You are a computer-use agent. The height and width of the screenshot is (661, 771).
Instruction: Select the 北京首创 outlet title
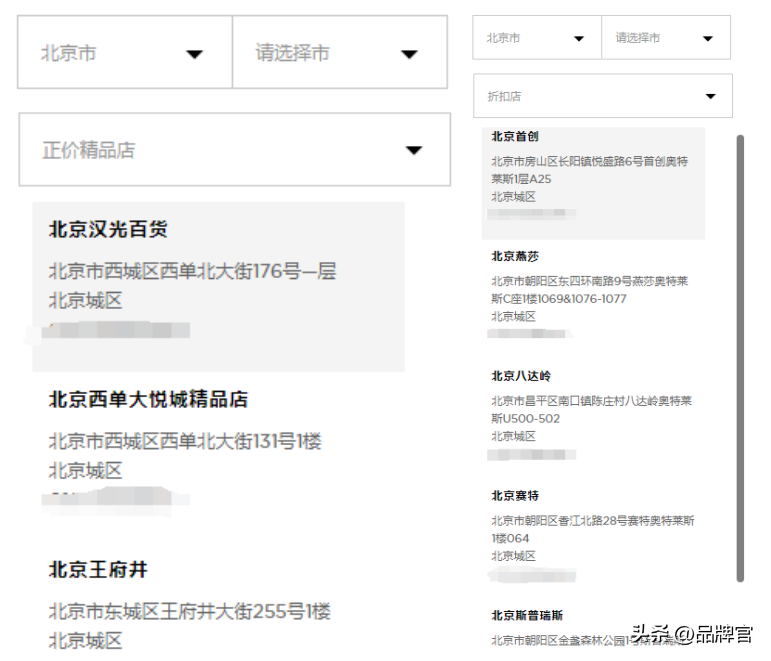(515, 136)
